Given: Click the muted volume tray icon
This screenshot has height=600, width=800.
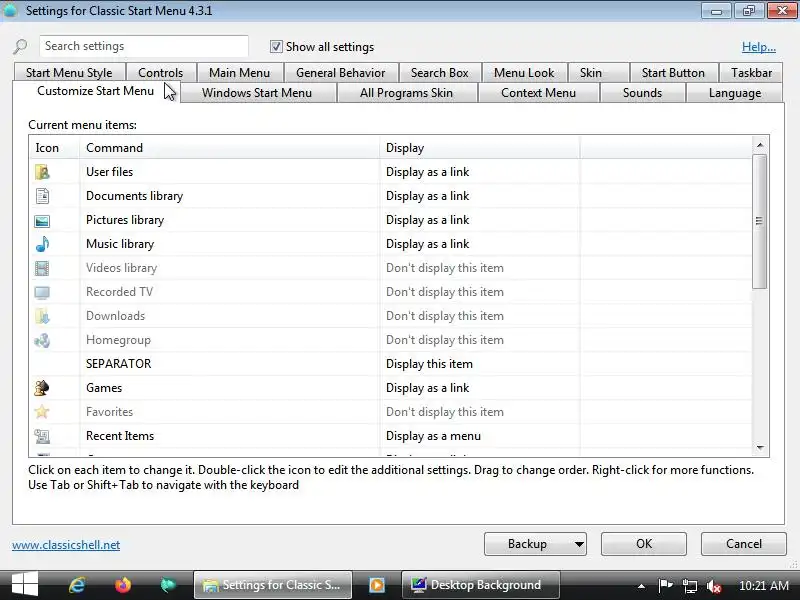Looking at the screenshot, I should point(714,586).
